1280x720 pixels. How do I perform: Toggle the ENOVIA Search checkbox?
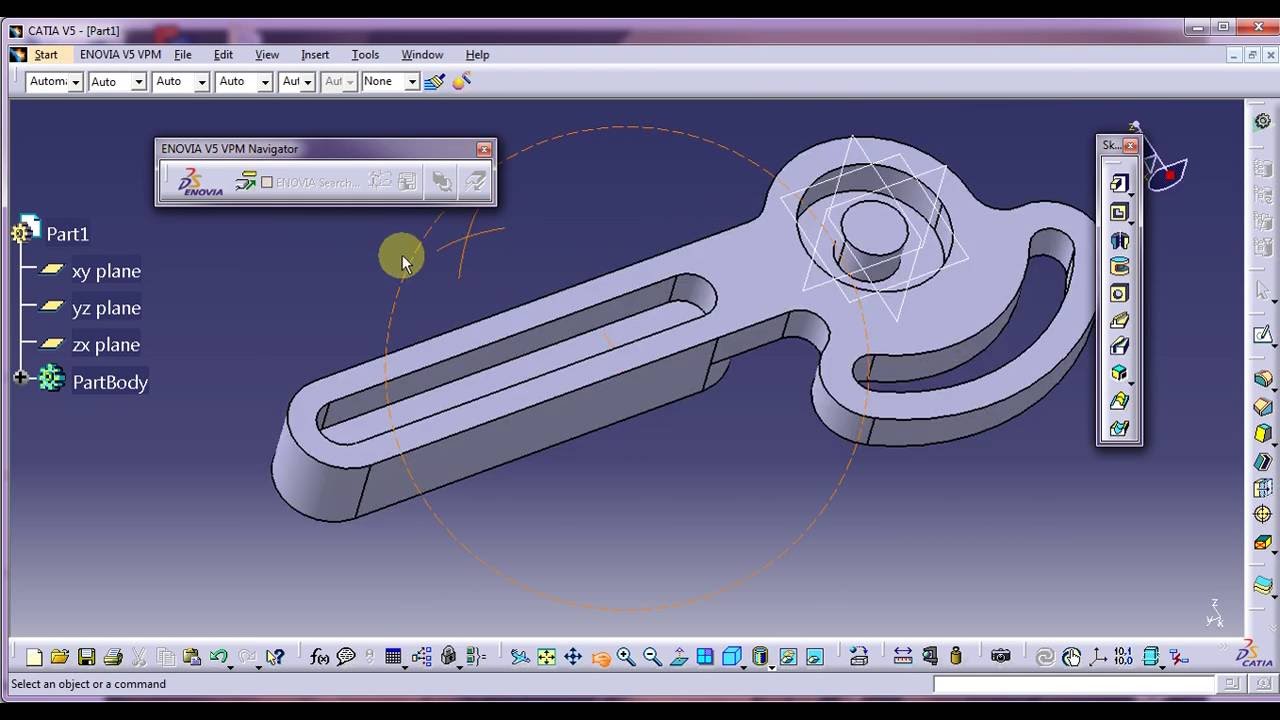tap(267, 182)
